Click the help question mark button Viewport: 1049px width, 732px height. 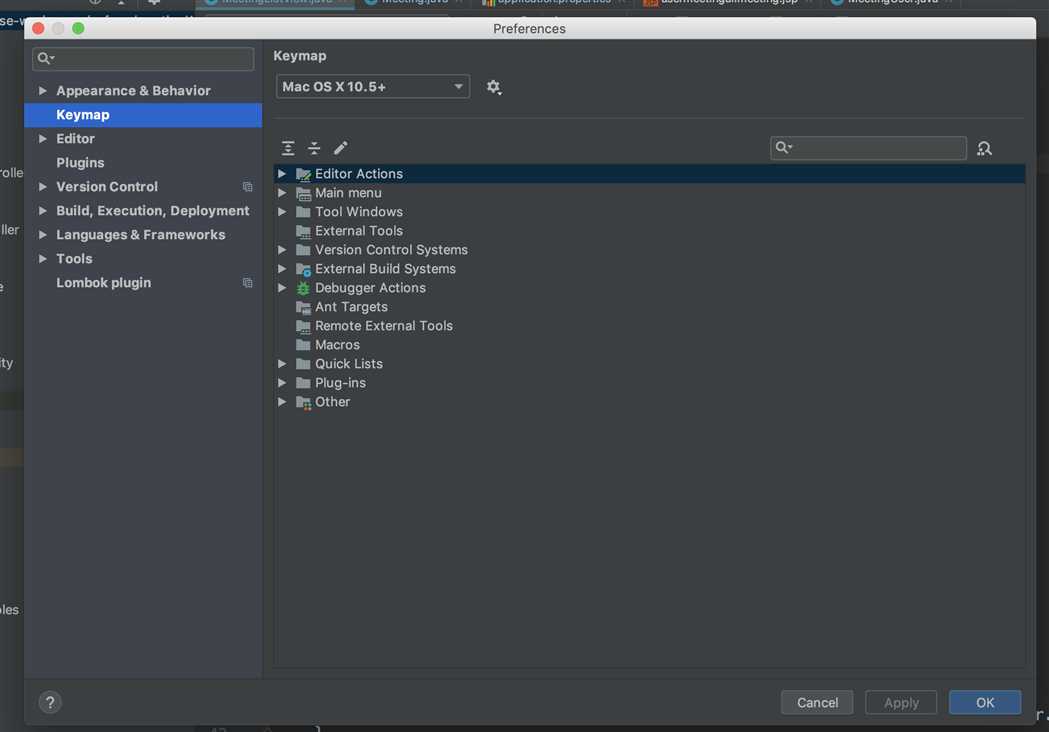pyautogui.click(x=50, y=703)
